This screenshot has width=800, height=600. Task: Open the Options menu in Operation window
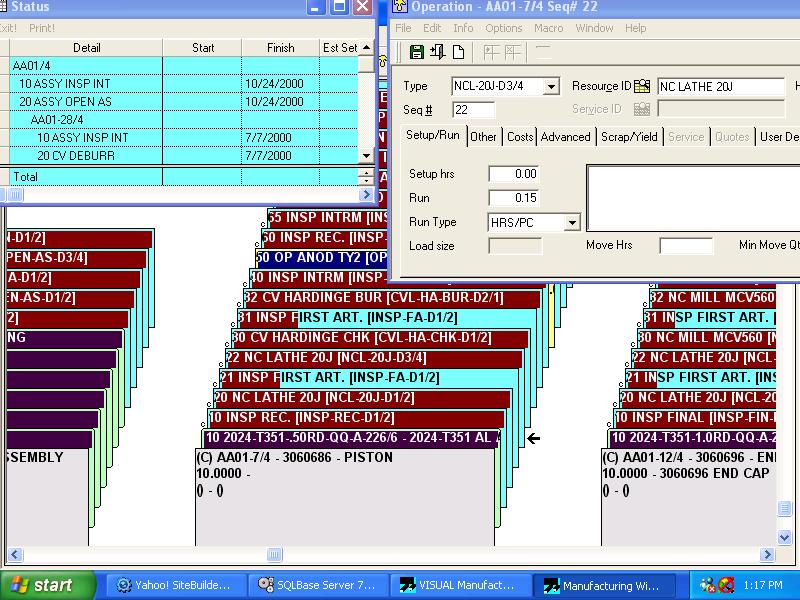pyautogui.click(x=503, y=28)
